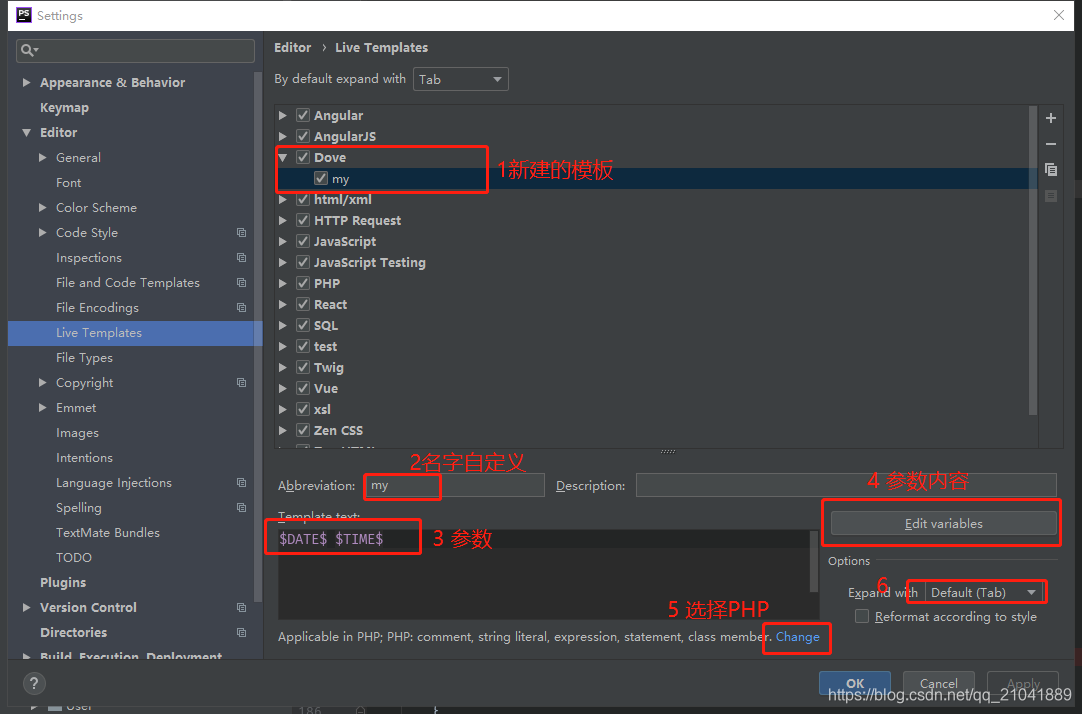Screen dimensions: 1082x714
Task: Click the search magnifier icon in settings search
Action: tap(28, 50)
